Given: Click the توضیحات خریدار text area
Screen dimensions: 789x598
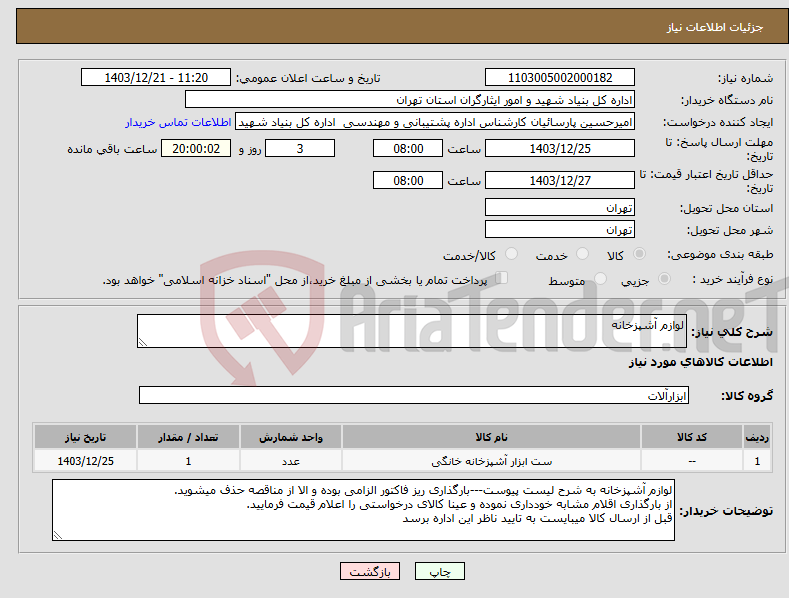Looking at the screenshot, I should point(363,510).
